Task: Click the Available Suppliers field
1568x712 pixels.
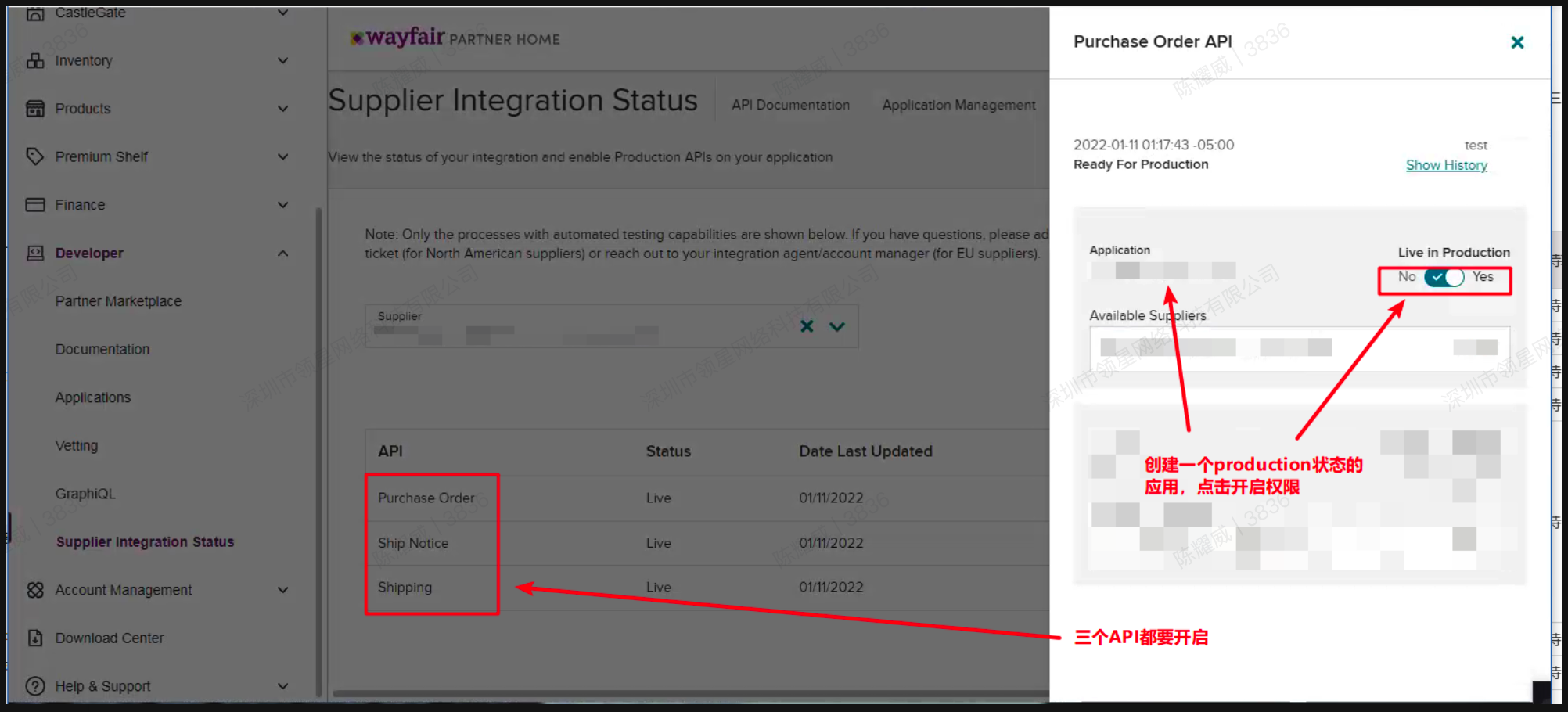Action: point(1299,348)
